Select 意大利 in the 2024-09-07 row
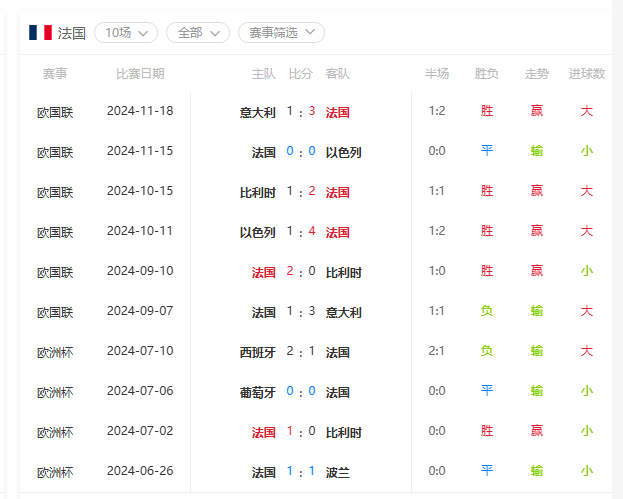The width and height of the screenshot is (623, 499). pyautogui.click(x=343, y=312)
